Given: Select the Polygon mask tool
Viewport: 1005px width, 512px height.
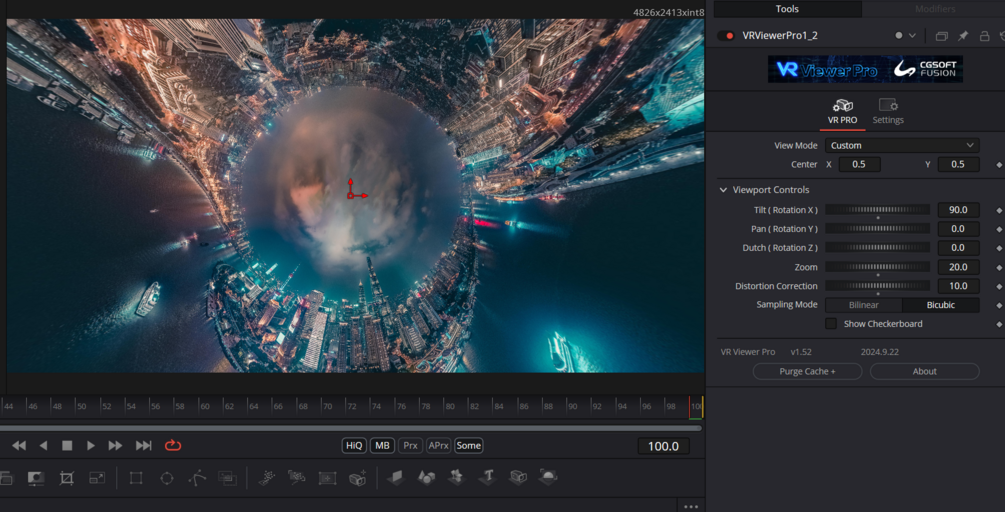Looking at the screenshot, I should [197, 478].
